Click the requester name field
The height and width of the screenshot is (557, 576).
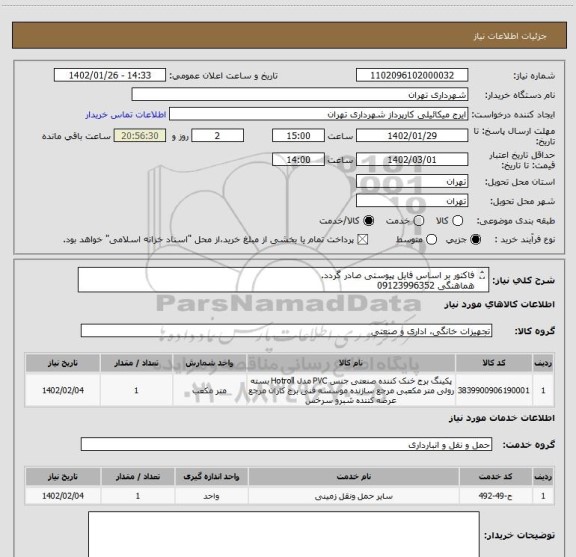(x=318, y=114)
